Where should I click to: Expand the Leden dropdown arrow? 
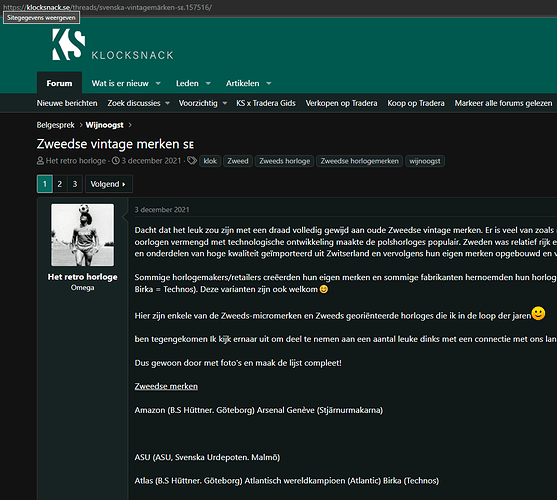[208, 83]
